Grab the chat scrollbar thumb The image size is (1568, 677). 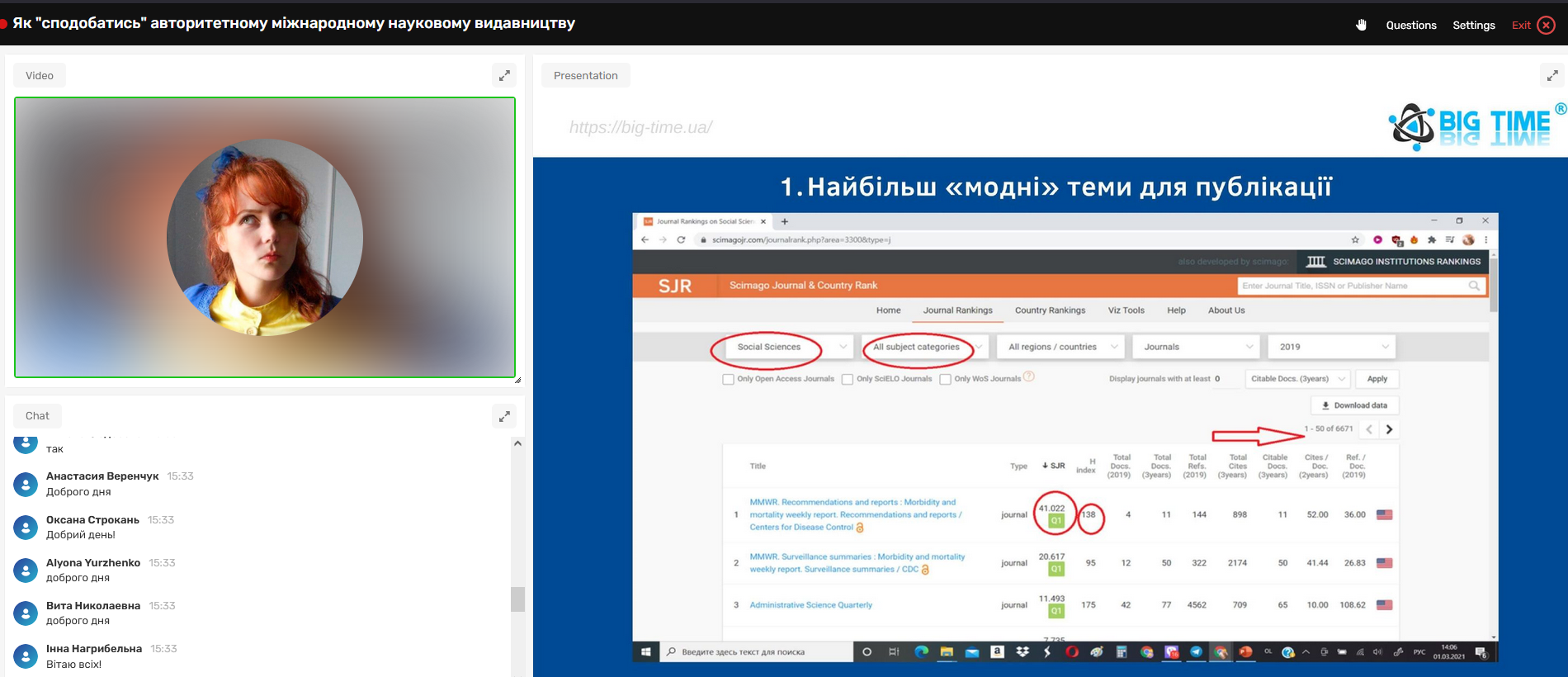[x=517, y=599]
